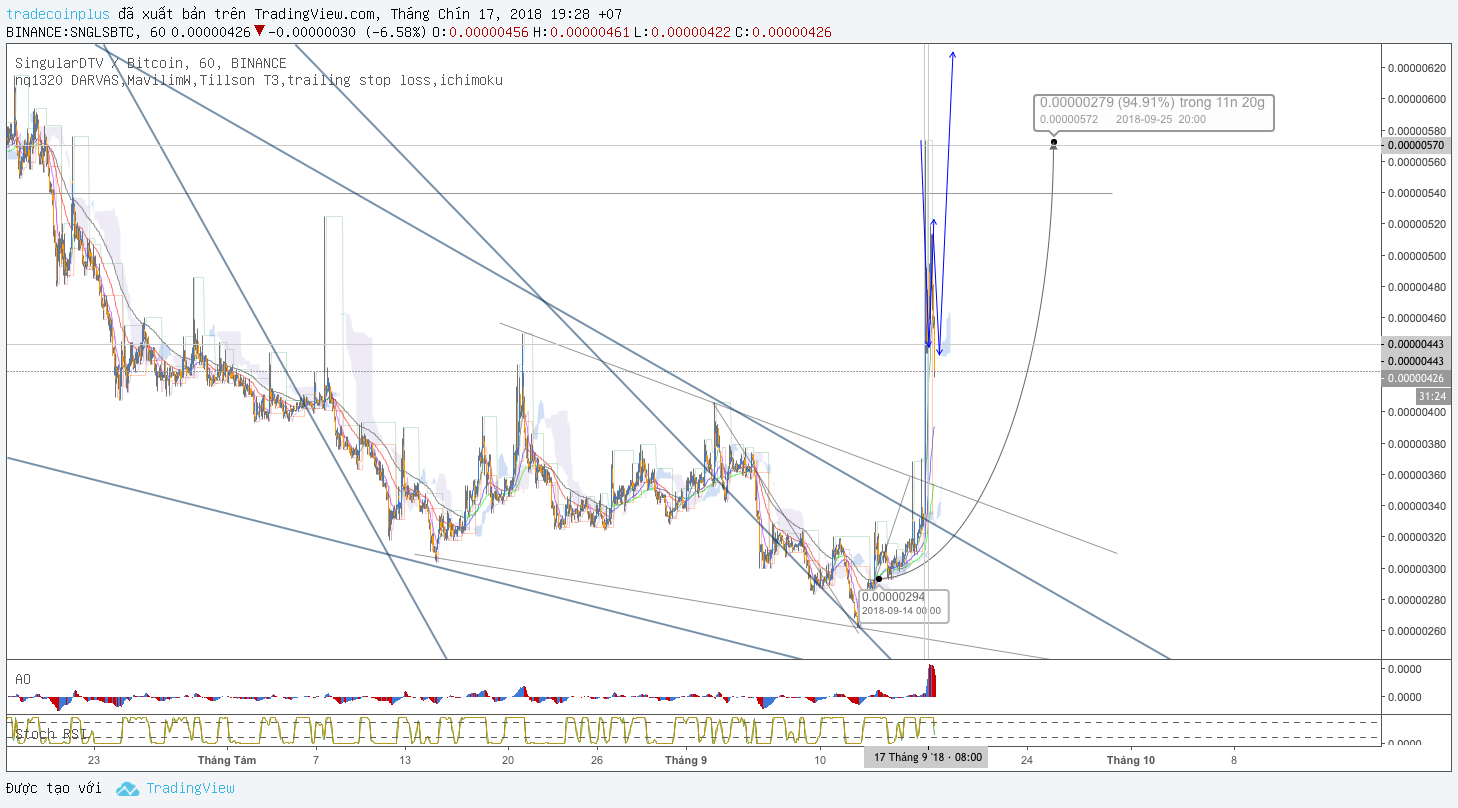The height and width of the screenshot is (808, 1458).
Task: Click the 13 date axis label
Action: click(x=405, y=760)
